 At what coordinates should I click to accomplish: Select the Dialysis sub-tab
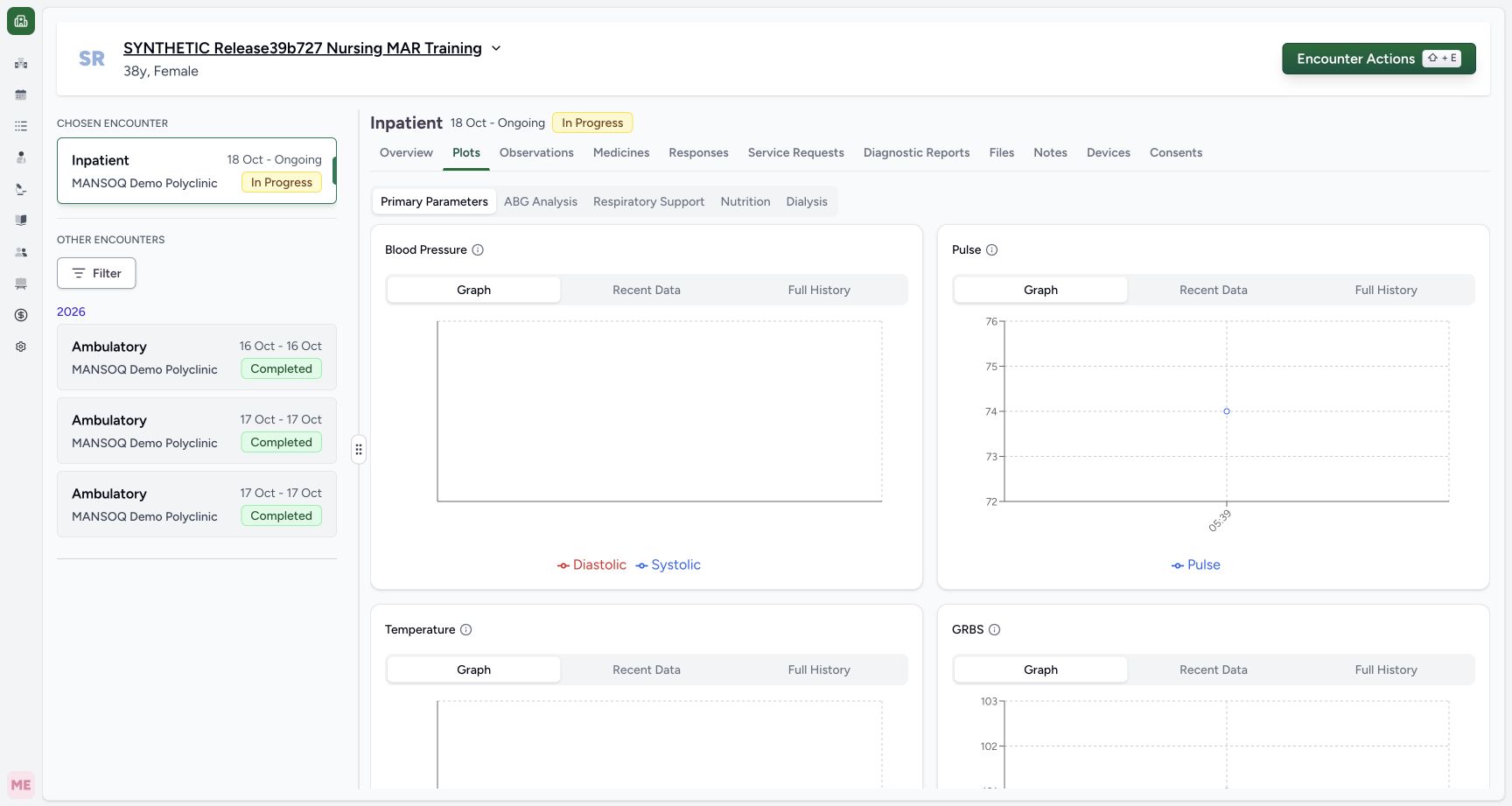[807, 201]
